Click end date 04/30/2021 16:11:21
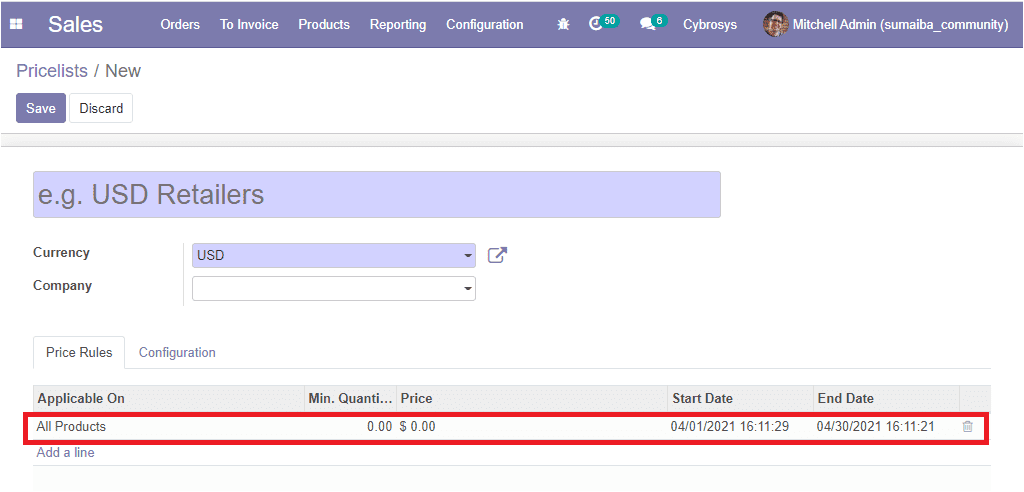 875,427
